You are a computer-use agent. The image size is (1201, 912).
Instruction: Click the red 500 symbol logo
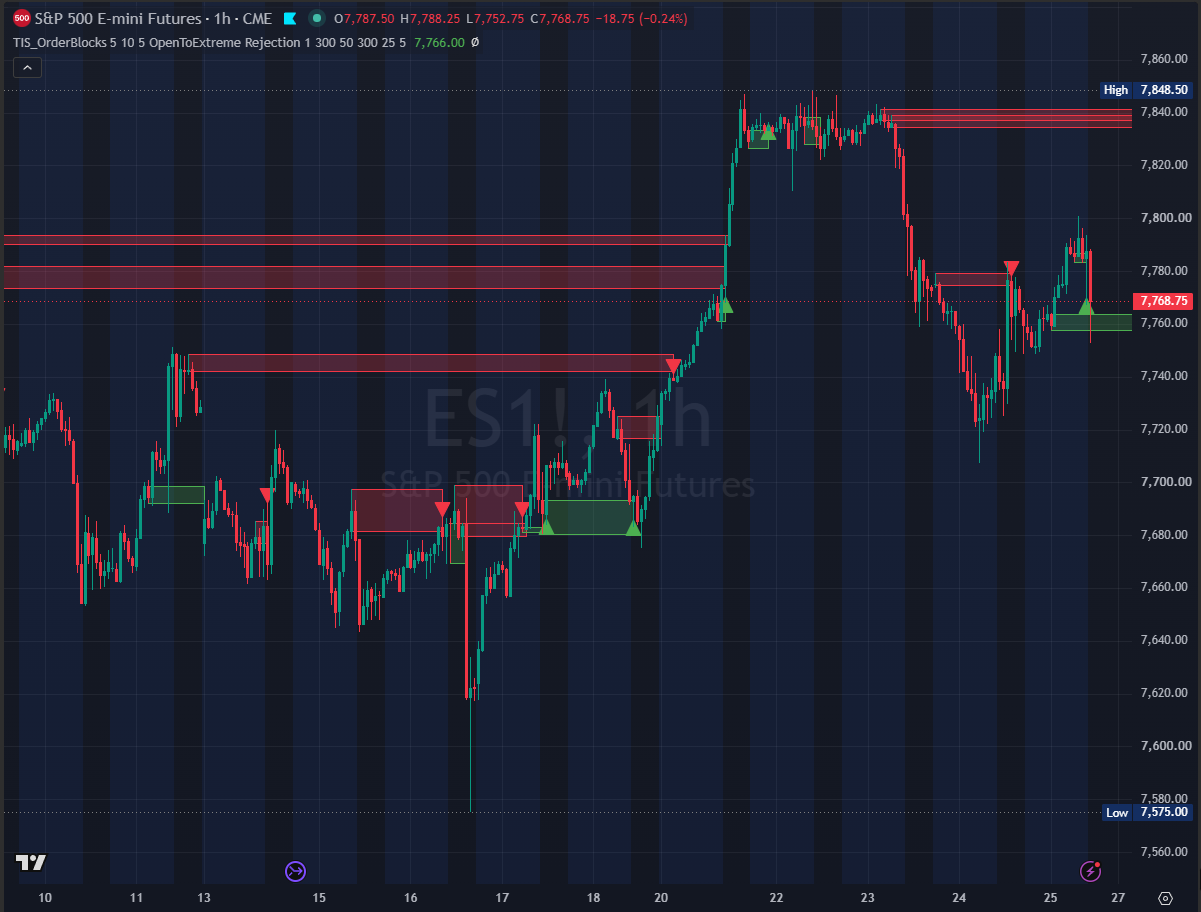(21, 18)
